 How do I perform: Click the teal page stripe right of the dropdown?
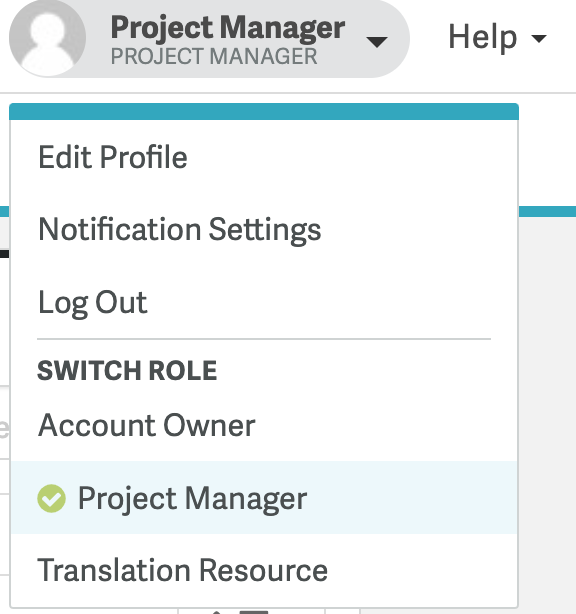547,211
